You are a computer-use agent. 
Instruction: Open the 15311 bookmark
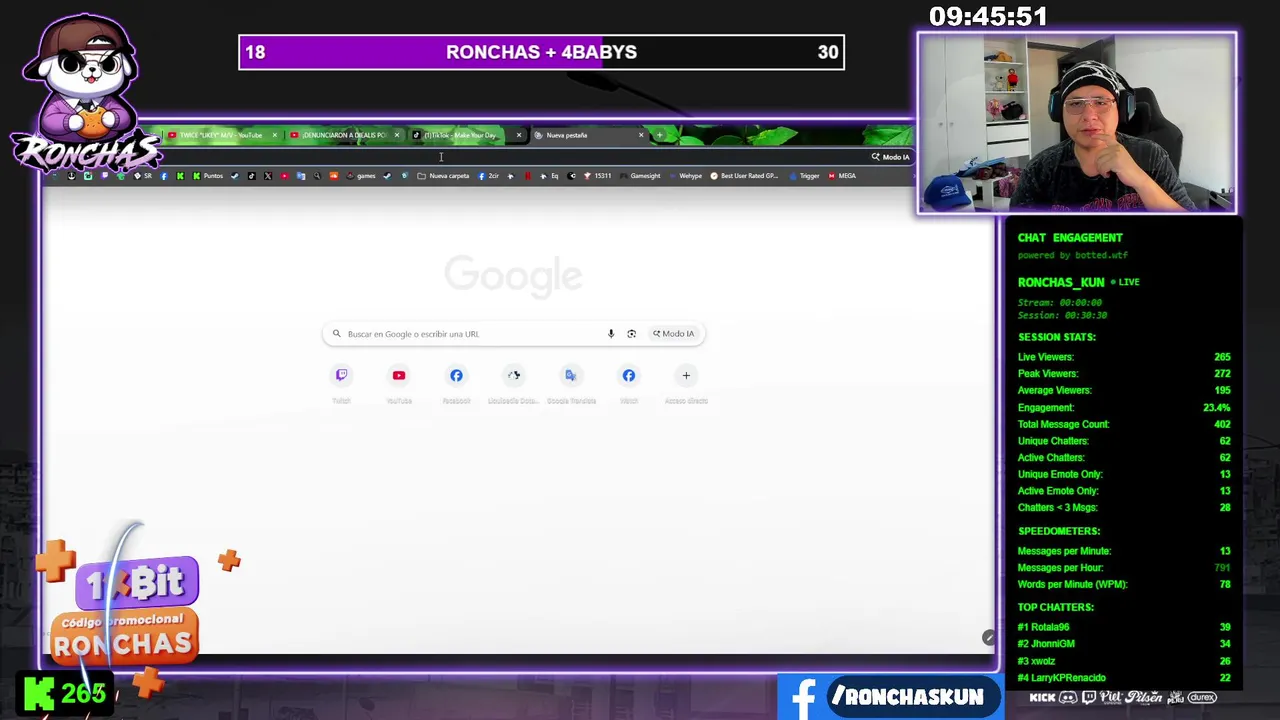pos(597,176)
